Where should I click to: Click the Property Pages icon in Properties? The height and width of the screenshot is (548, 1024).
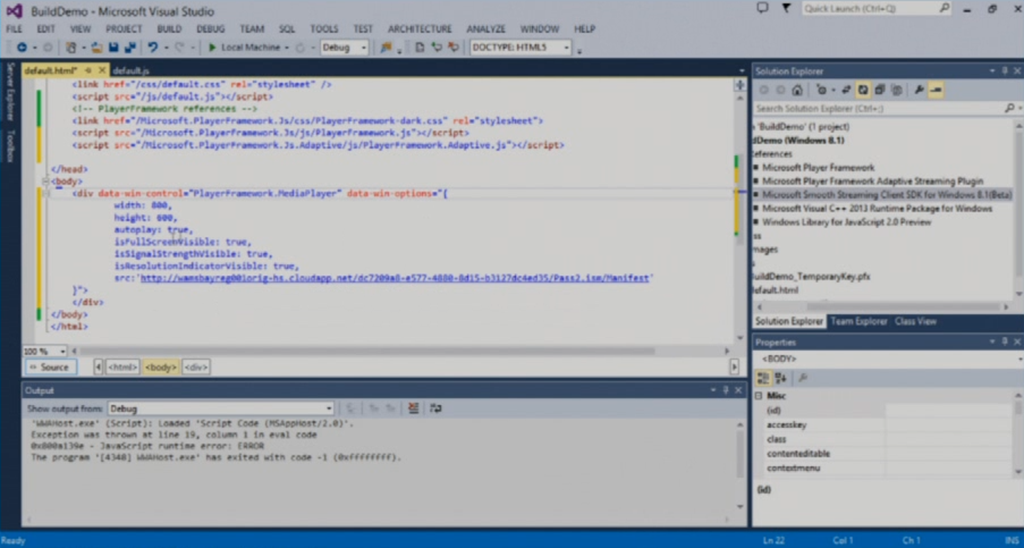[803, 378]
